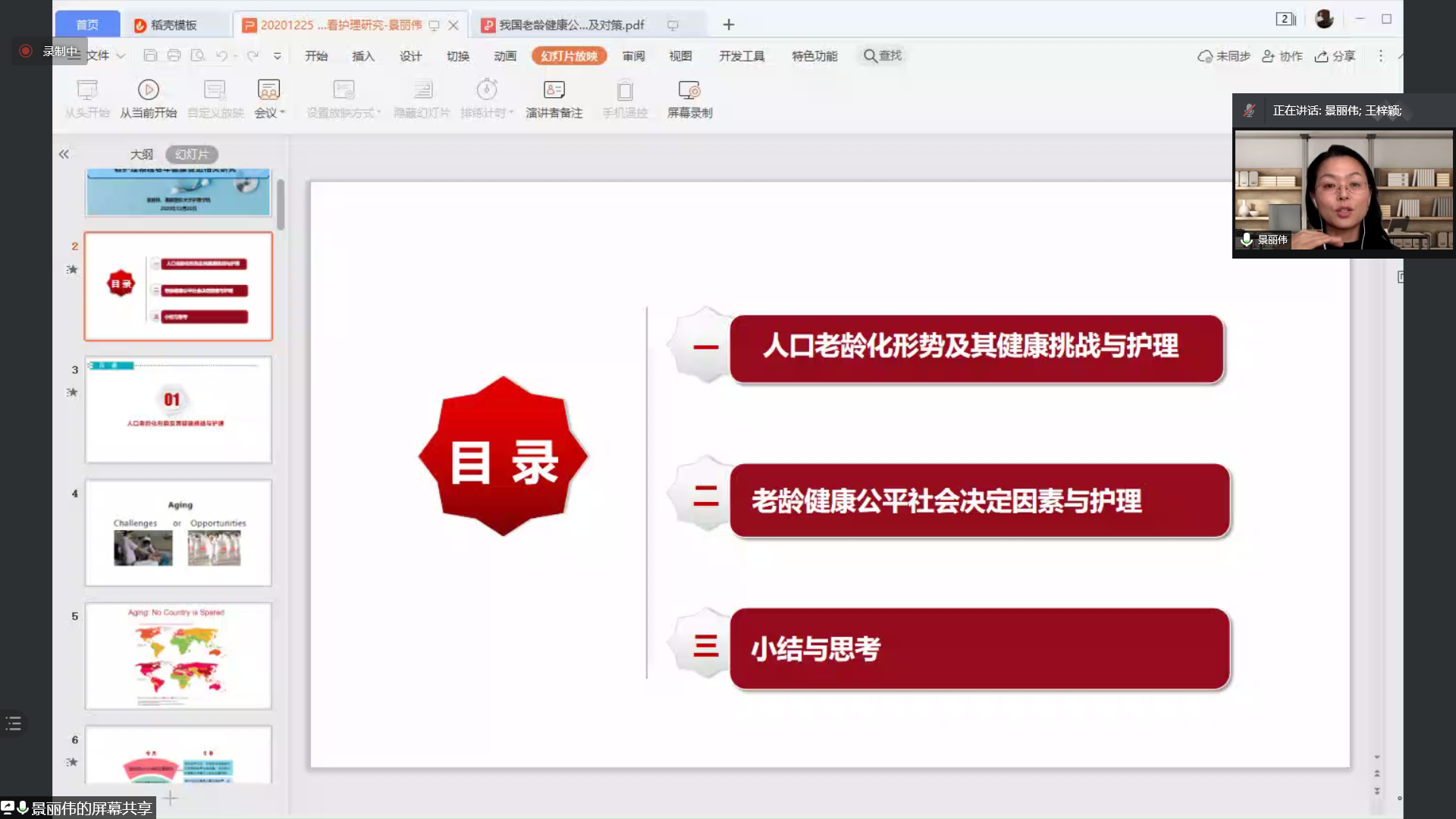Start 屏幕录制 screen recording
Screen dimensions: 1456x819
coord(689,90)
